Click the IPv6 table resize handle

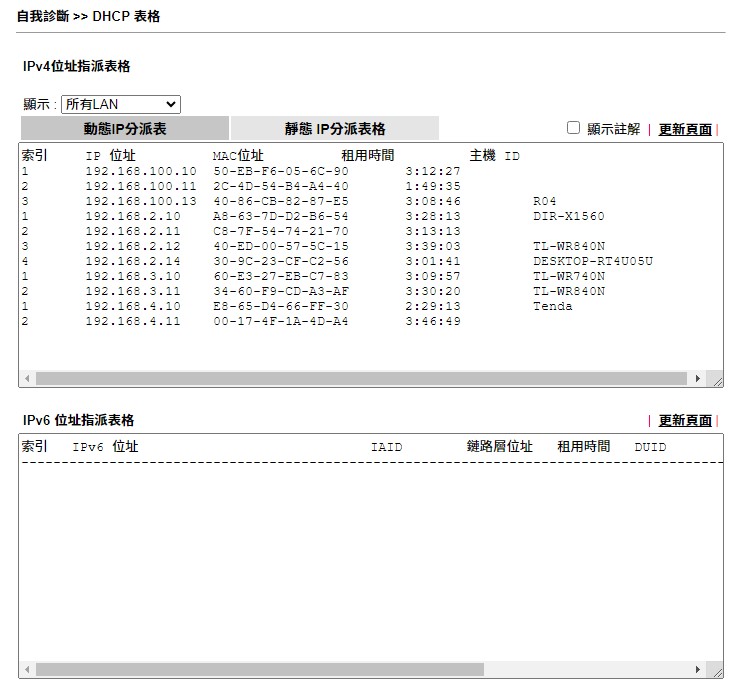716,670
